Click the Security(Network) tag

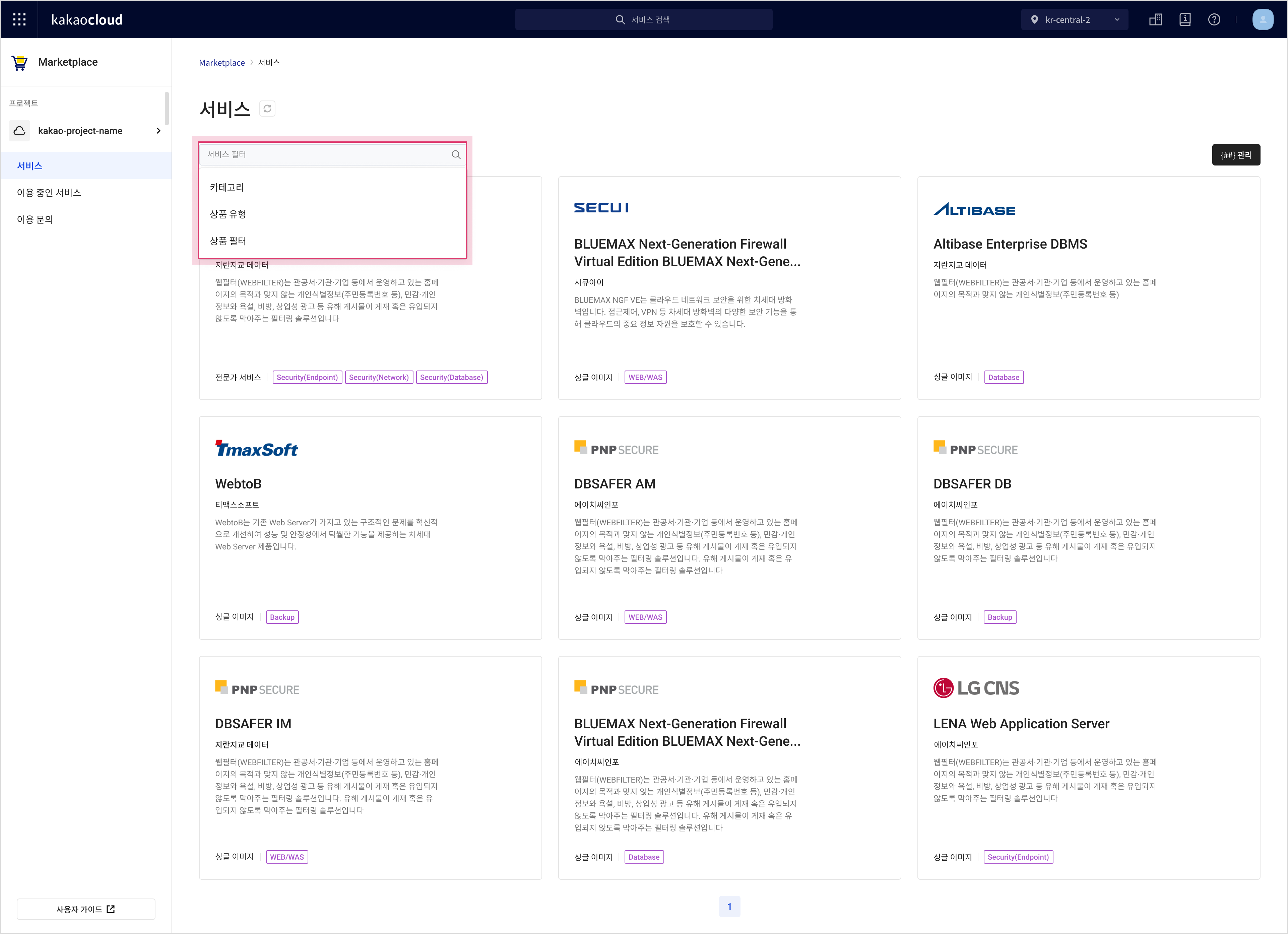coord(379,377)
